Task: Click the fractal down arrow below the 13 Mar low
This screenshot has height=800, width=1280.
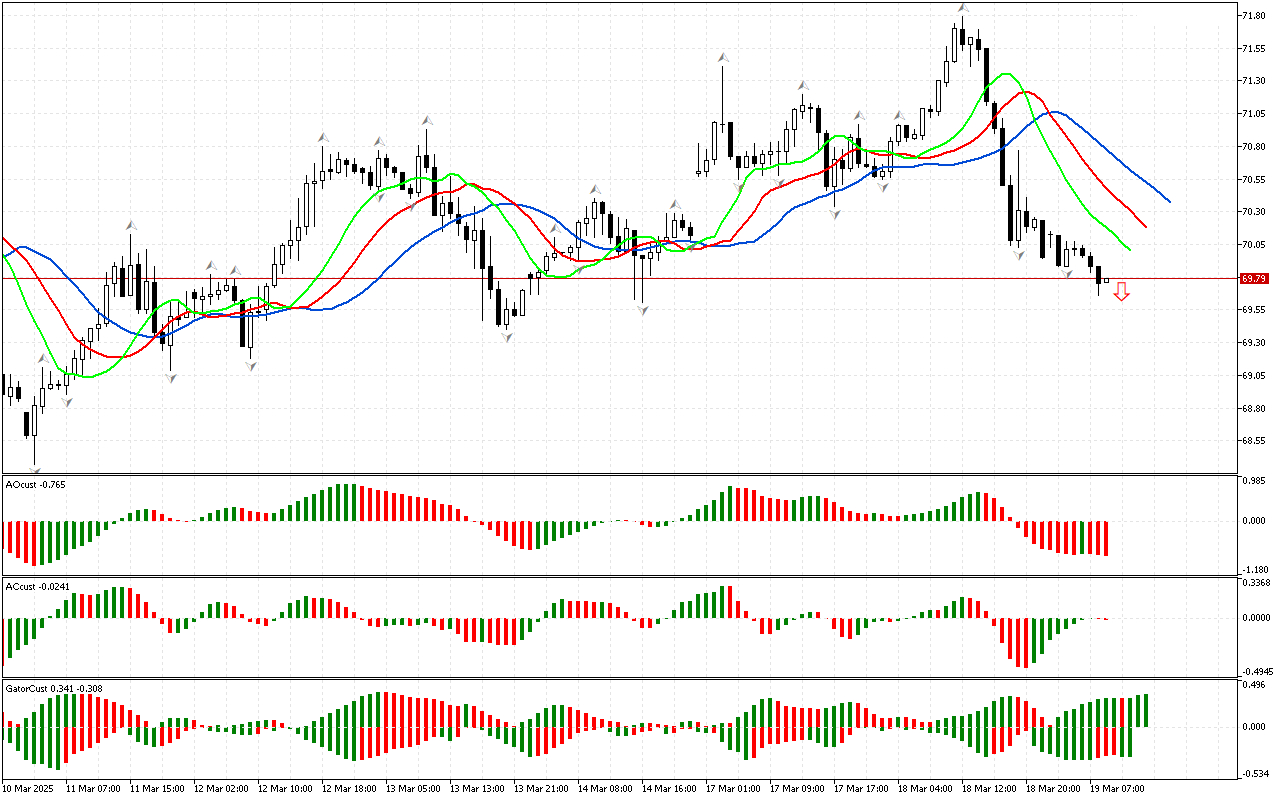Action: tap(507, 337)
